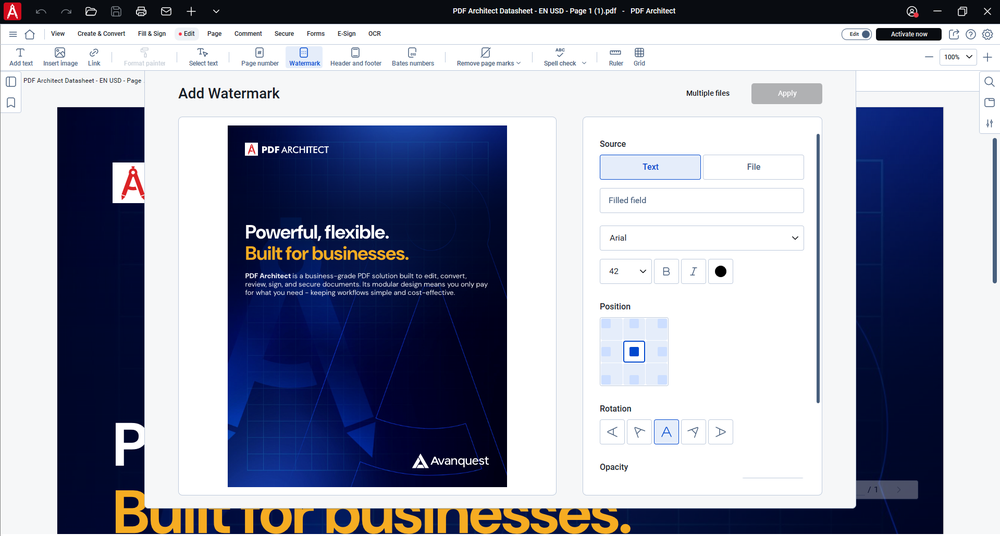Click the Redo arrow in title bar
Screen dimensions: 1000x536
[66, 11]
